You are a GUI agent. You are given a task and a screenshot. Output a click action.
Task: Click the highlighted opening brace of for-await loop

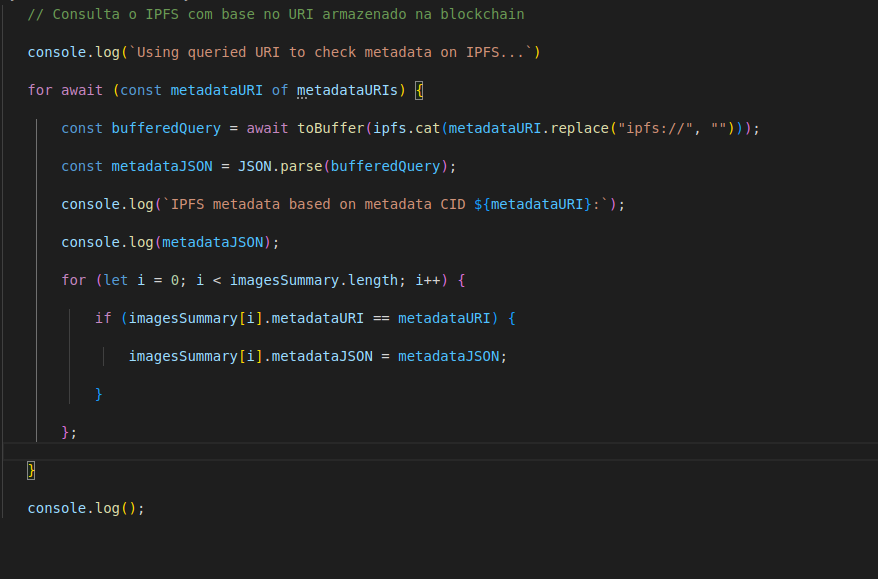coord(419,90)
